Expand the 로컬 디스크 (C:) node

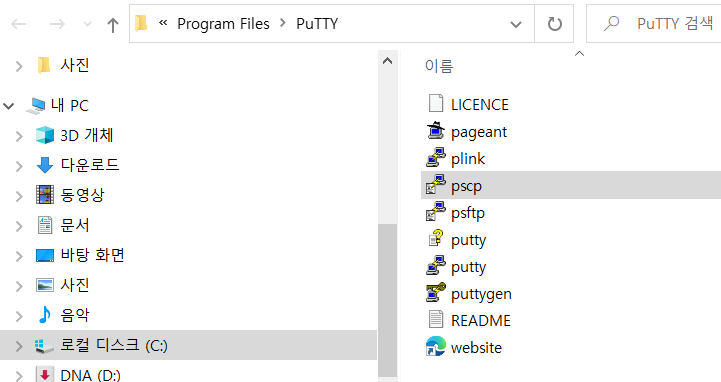point(19,346)
